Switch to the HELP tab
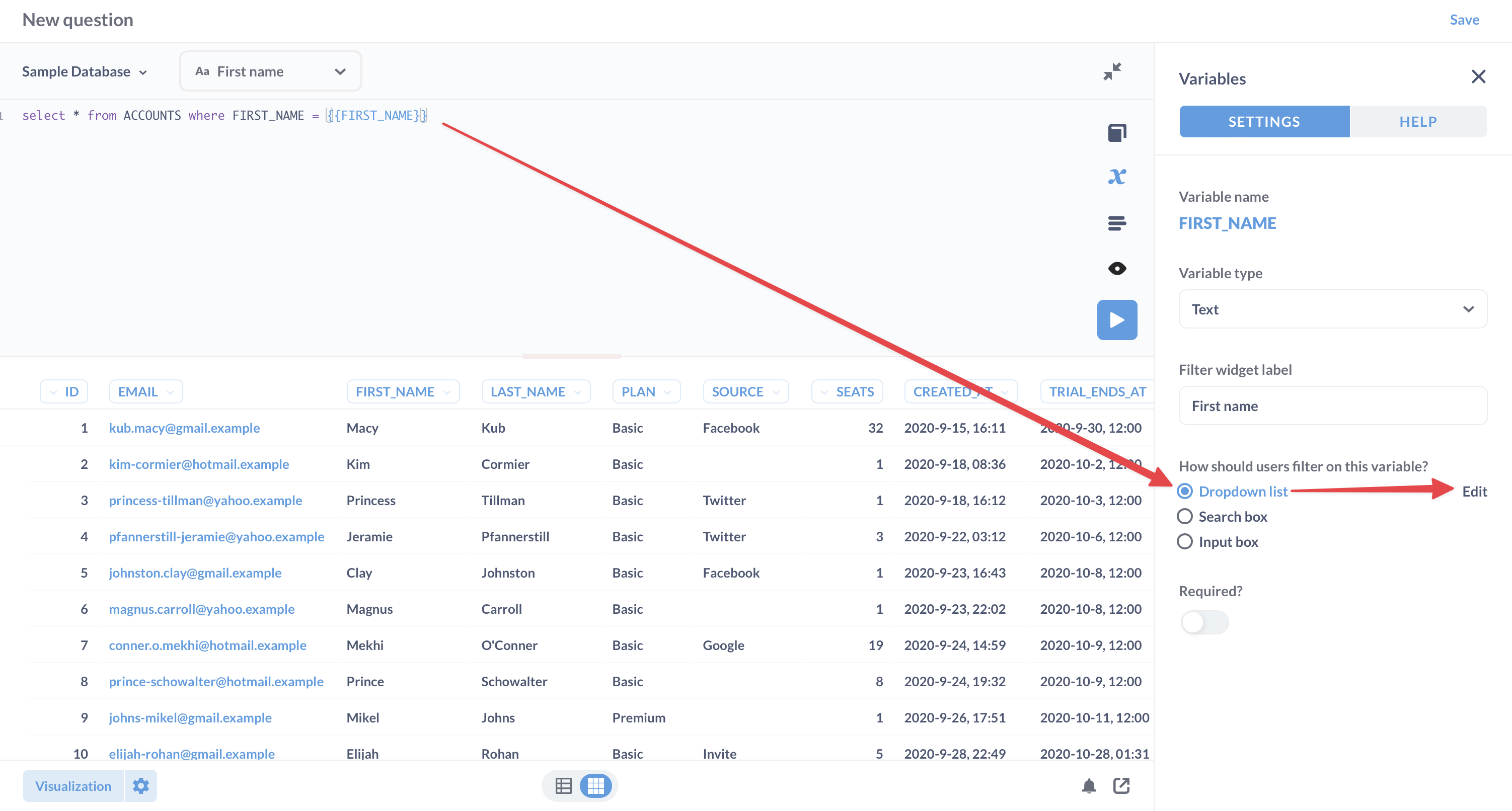1512x811 pixels. click(1417, 121)
